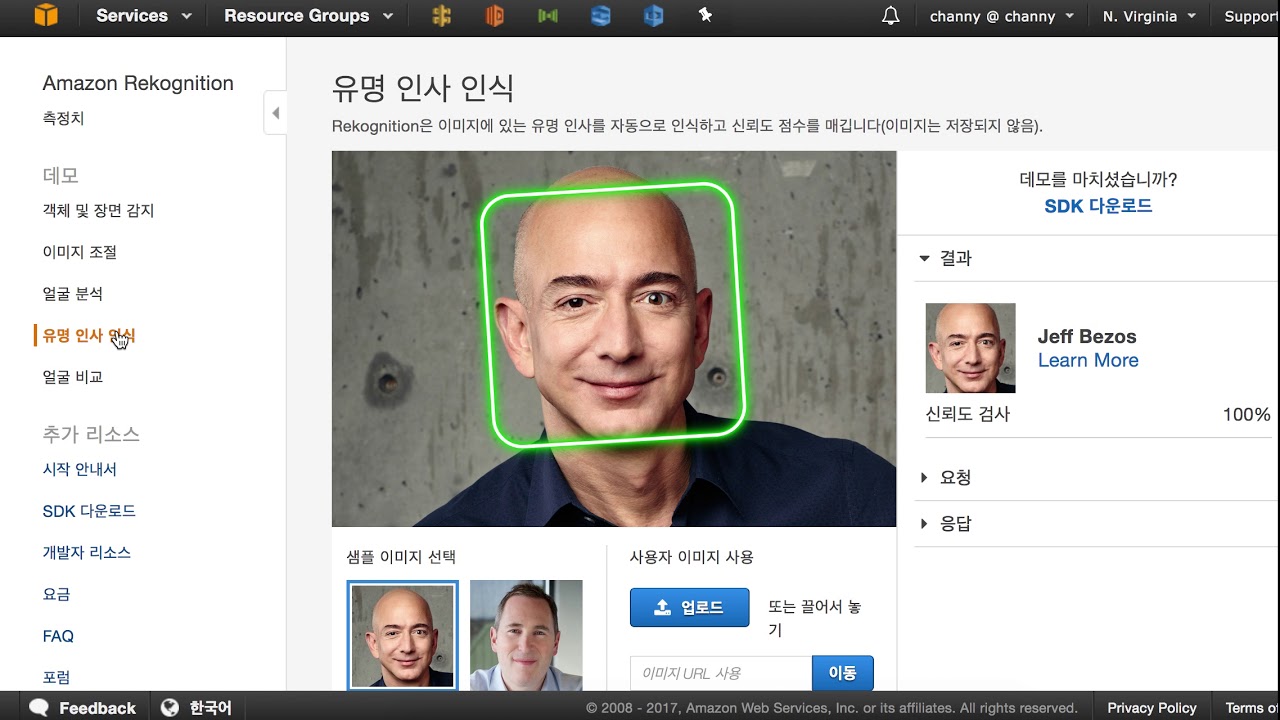Image resolution: width=1280 pixels, height=720 pixels.
Task: Click SDK 다운로드 in the results panel
Action: click(x=1098, y=206)
